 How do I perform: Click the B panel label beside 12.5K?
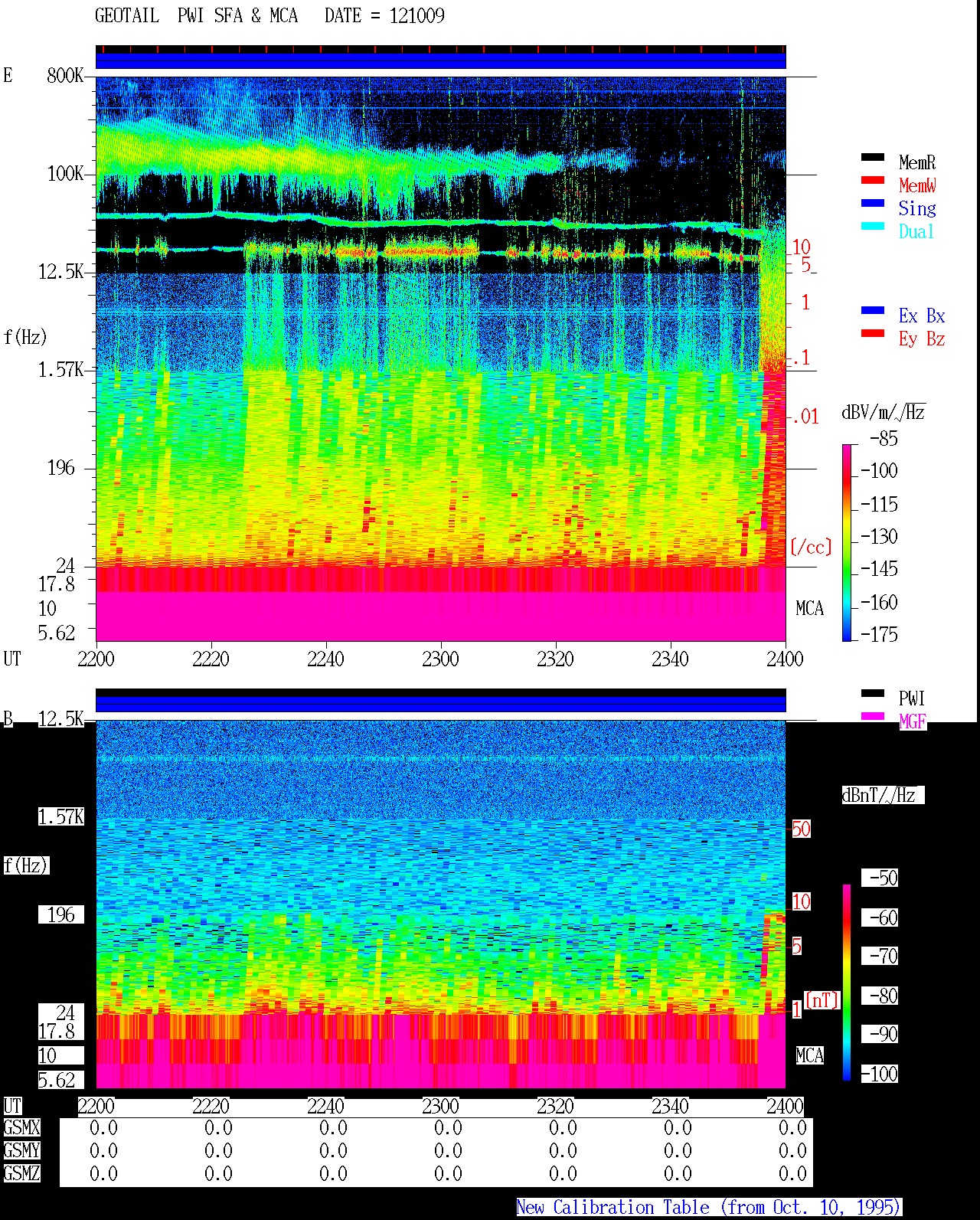(x=8, y=718)
